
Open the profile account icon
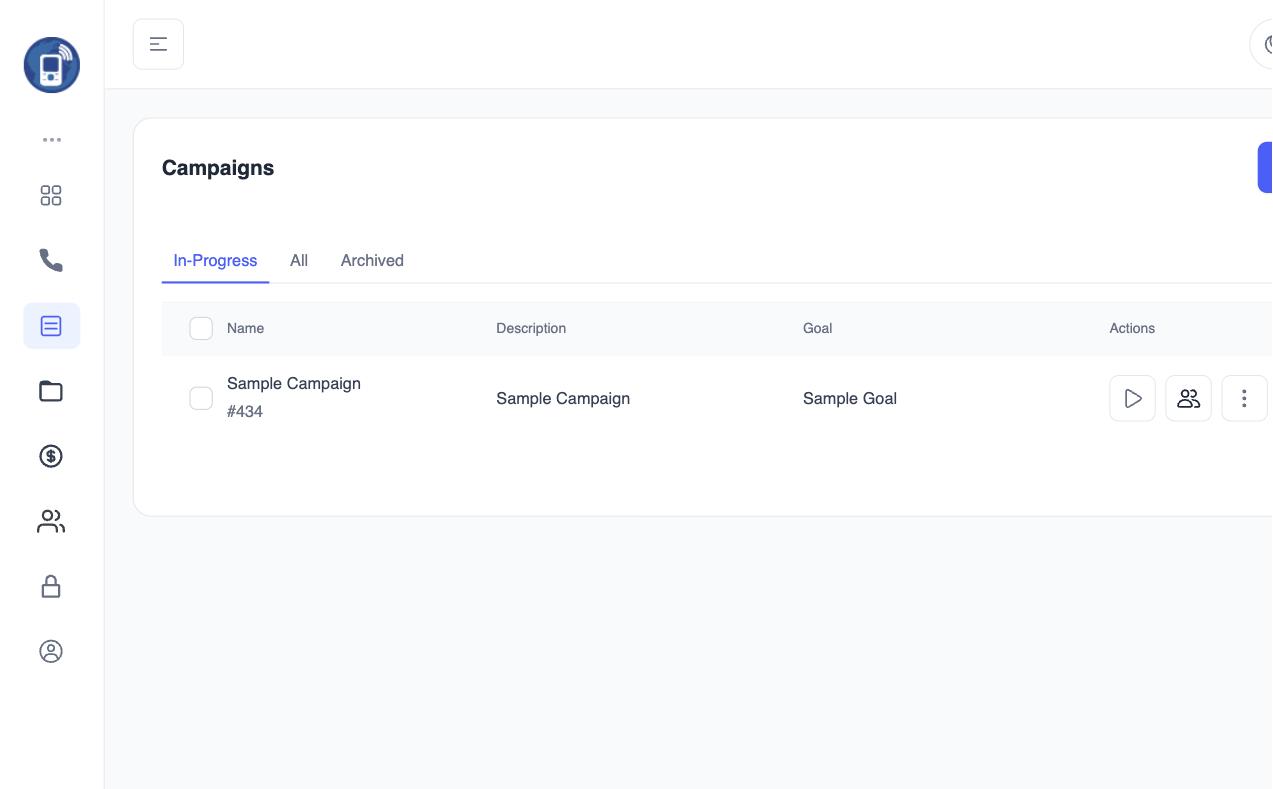pyautogui.click(x=51, y=651)
